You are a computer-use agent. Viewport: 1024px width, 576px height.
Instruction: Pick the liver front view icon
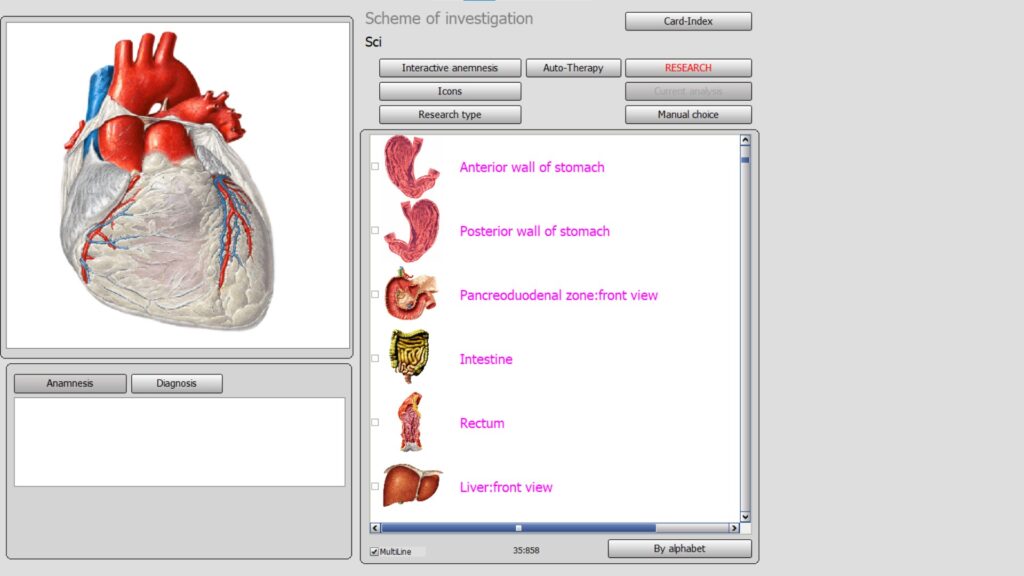(x=412, y=486)
